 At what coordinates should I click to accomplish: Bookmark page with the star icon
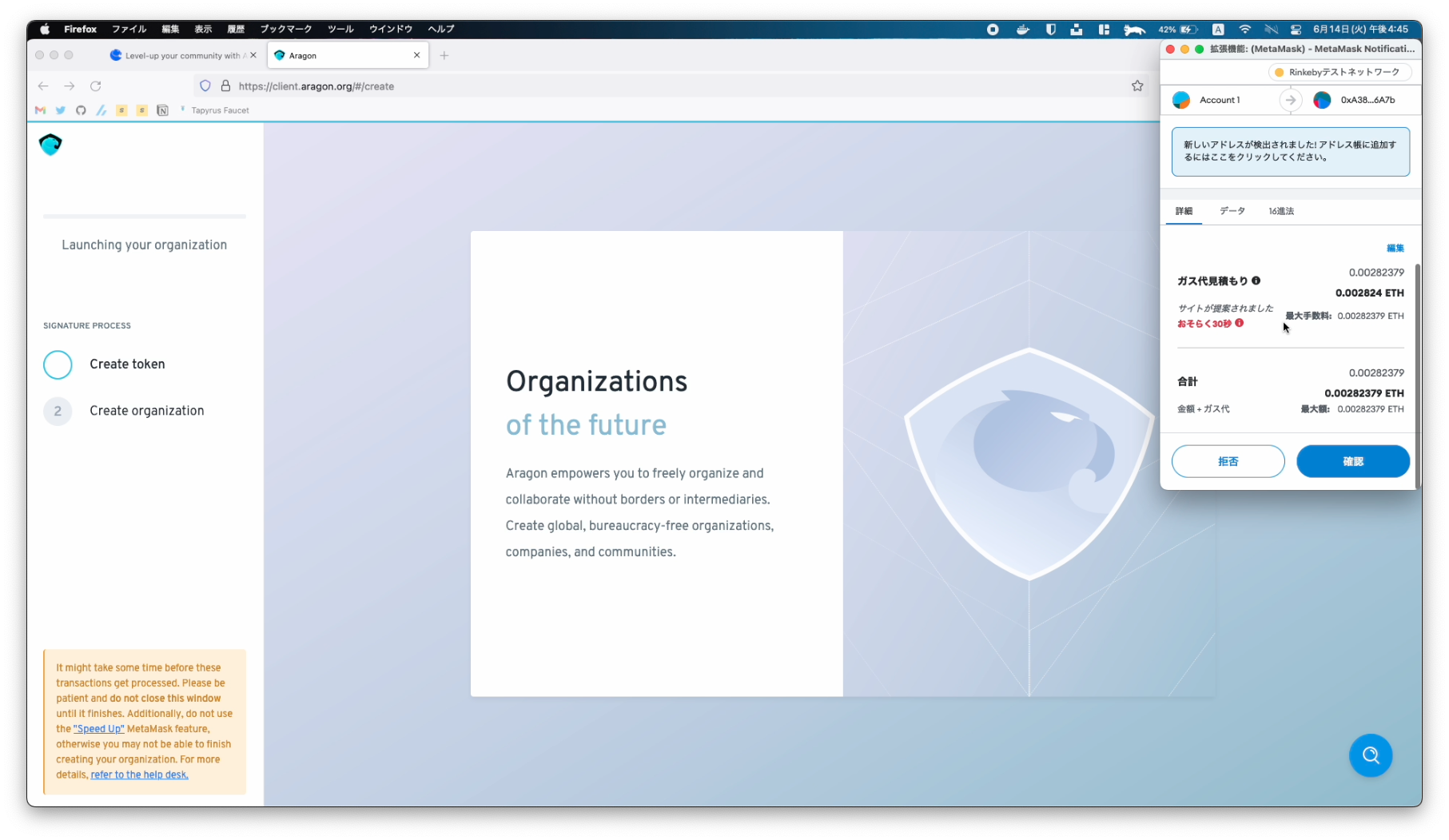click(x=1137, y=86)
